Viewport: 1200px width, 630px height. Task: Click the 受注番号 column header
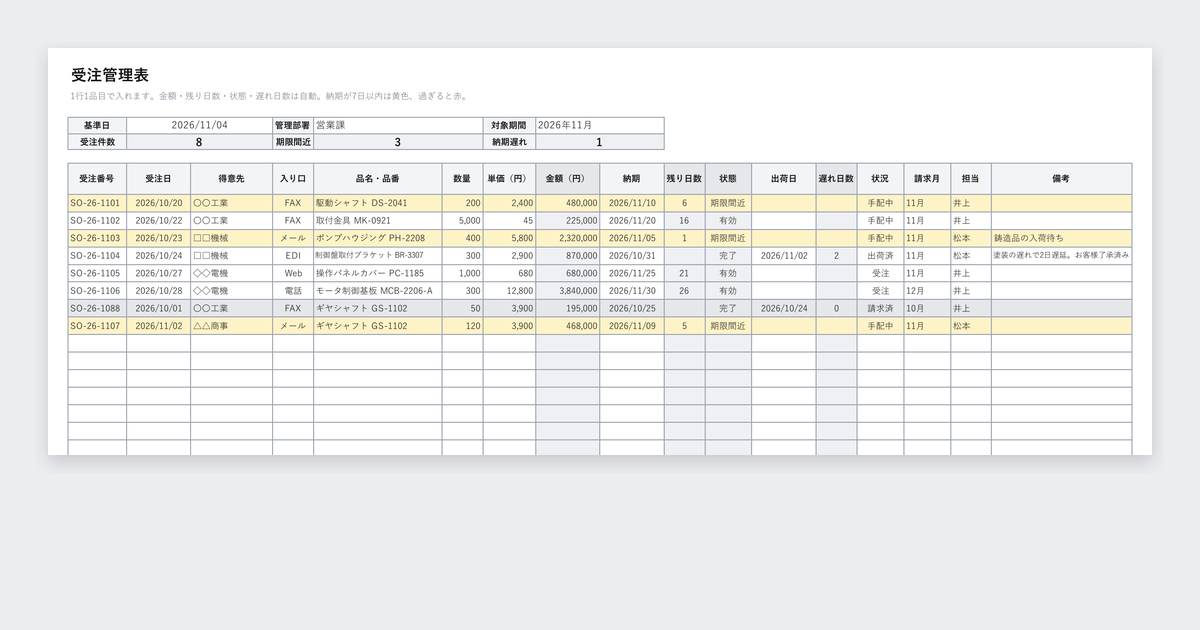(97, 179)
